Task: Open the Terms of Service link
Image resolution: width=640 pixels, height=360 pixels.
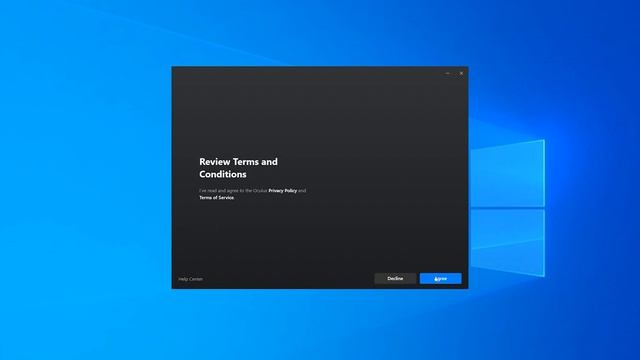Action: (216, 198)
